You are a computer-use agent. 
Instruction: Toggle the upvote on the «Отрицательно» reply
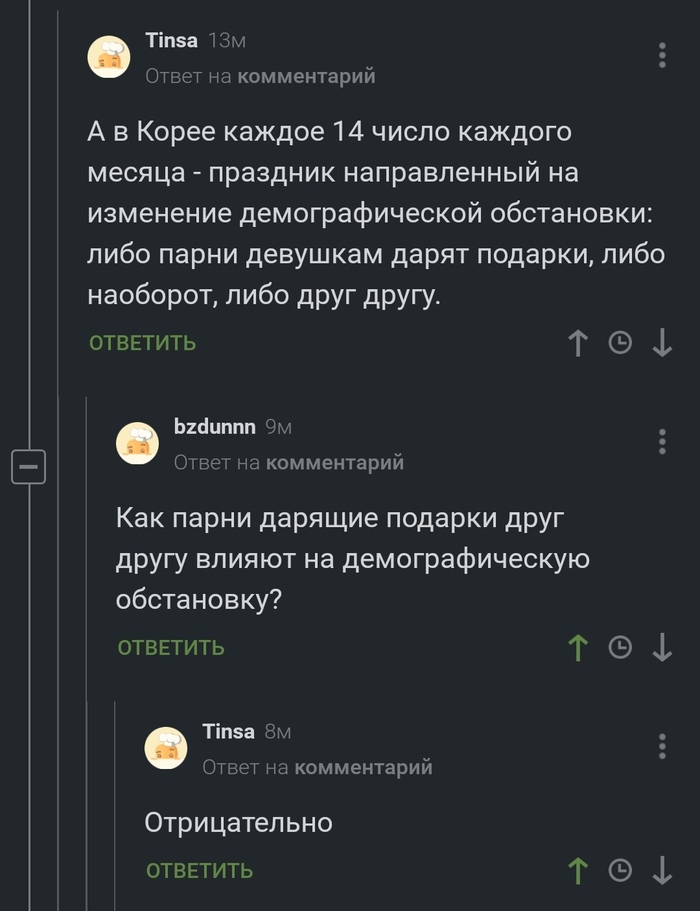click(x=578, y=871)
